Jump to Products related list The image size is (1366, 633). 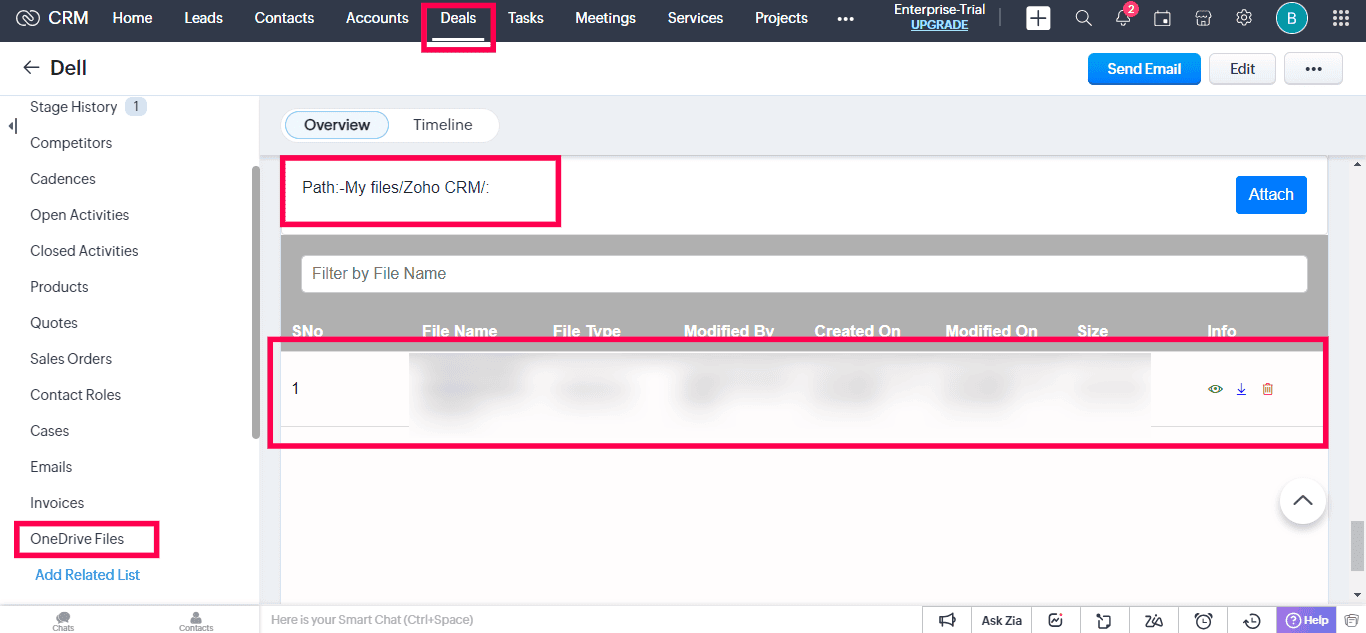click(59, 287)
